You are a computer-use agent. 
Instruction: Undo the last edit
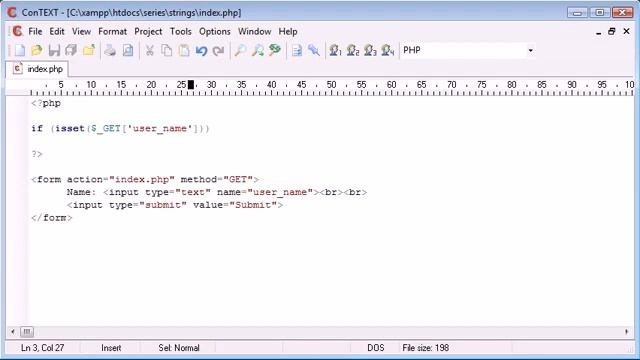click(x=201, y=51)
